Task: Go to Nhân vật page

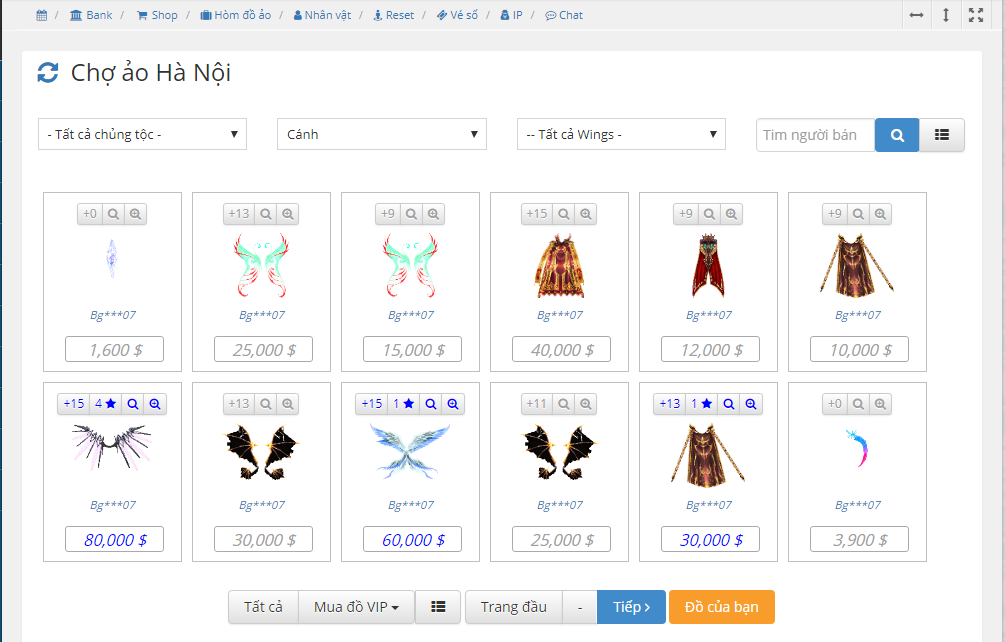Action: click(x=322, y=15)
